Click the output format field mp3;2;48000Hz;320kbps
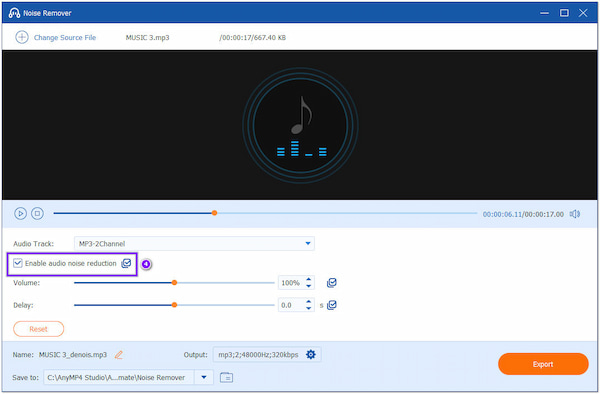The image size is (600, 394). pos(267,355)
